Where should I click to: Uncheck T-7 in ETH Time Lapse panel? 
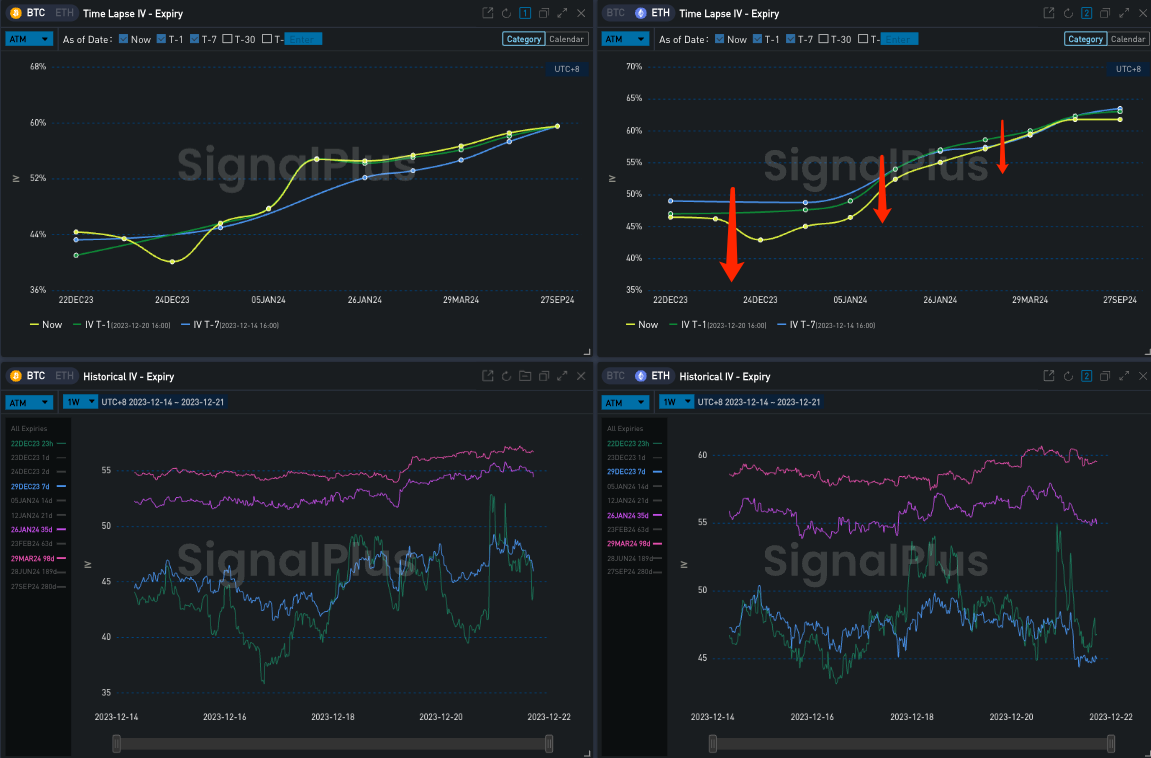pos(791,39)
